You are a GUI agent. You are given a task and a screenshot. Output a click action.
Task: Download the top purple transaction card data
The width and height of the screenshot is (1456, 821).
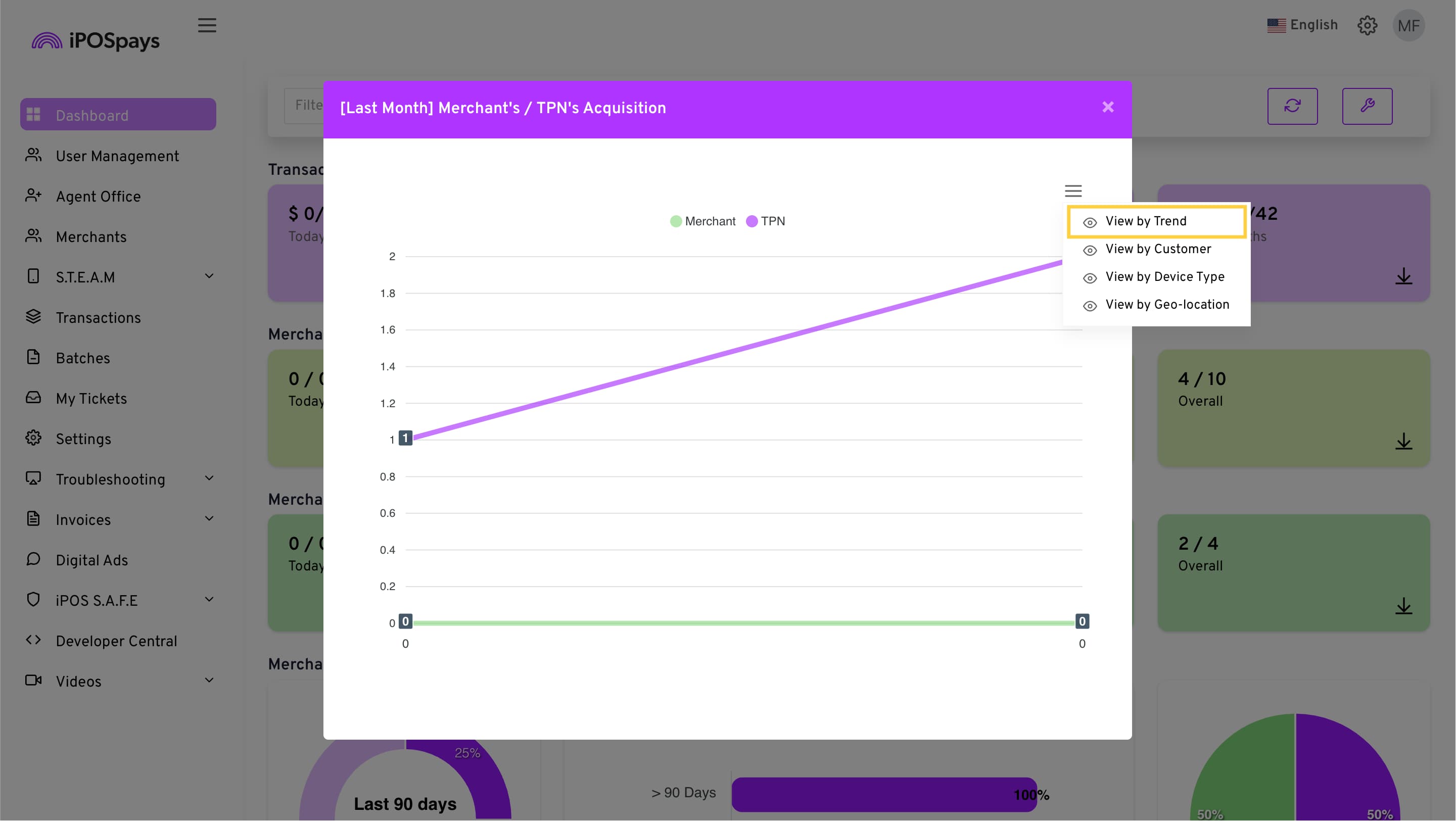1404,277
